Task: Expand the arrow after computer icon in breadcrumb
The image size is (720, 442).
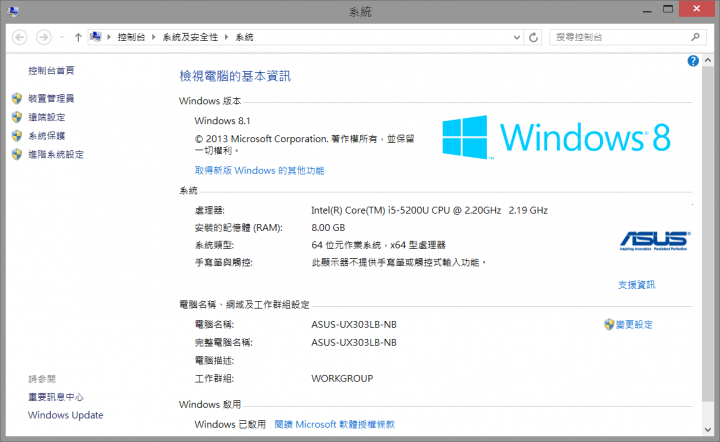Action: tap(109, 37)
